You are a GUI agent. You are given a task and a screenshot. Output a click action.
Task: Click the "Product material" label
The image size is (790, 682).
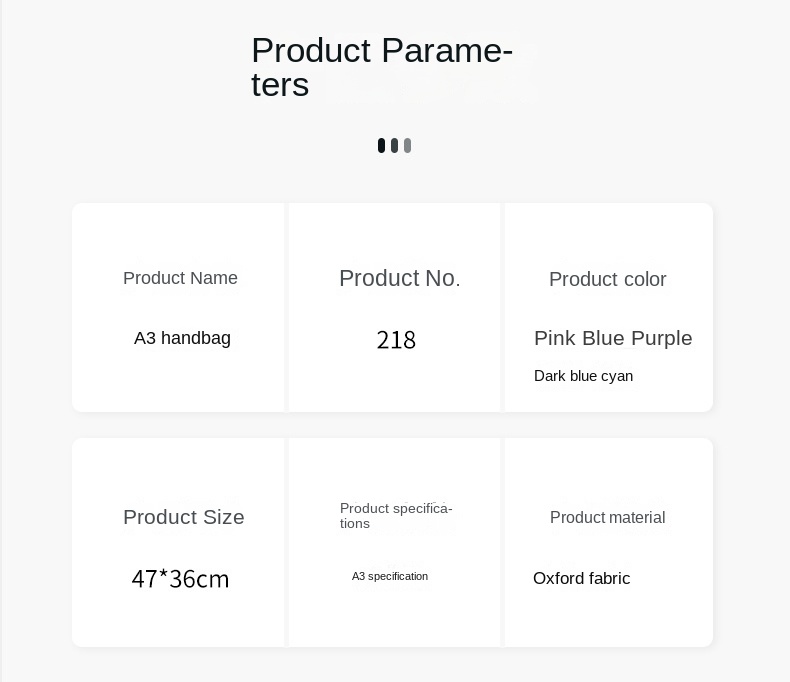(607, 517)
